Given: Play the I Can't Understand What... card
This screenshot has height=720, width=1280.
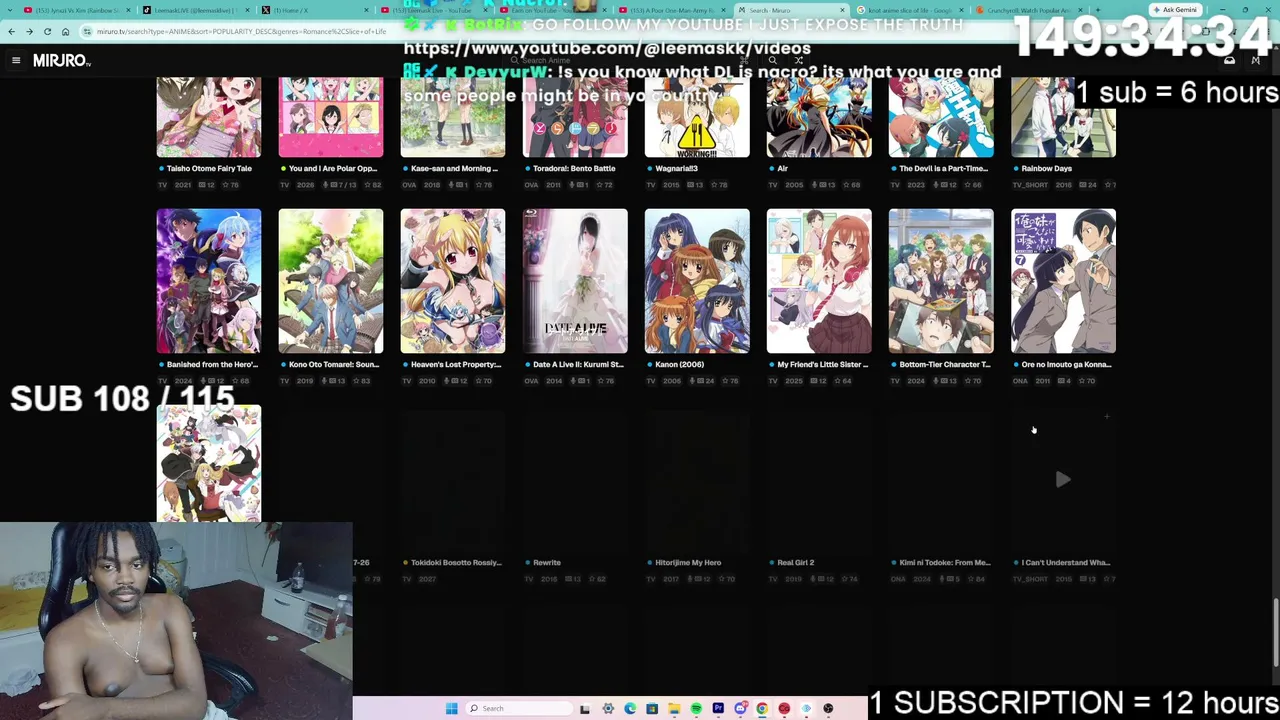Looking at the screenshot, I should tap(1063, 480).
